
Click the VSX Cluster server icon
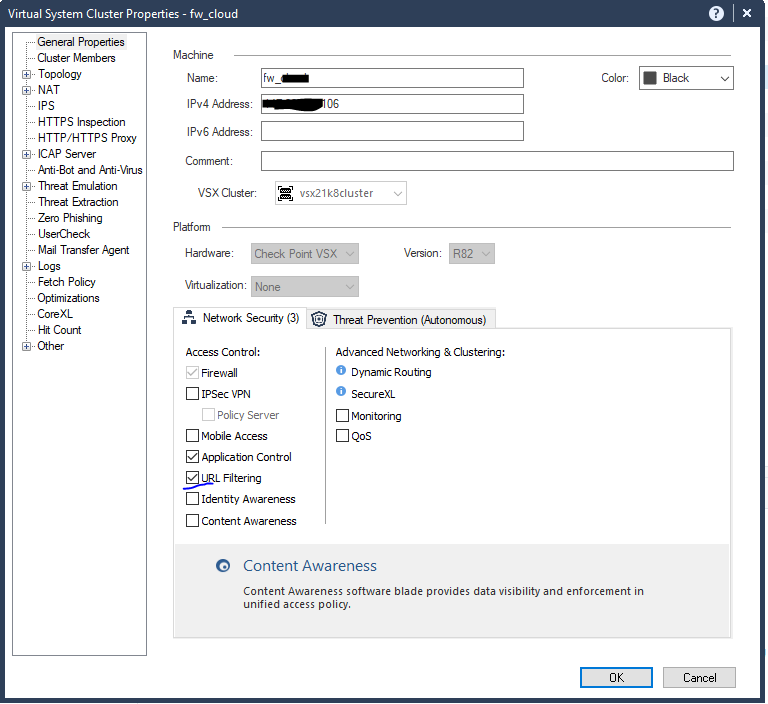coord(285,193)
